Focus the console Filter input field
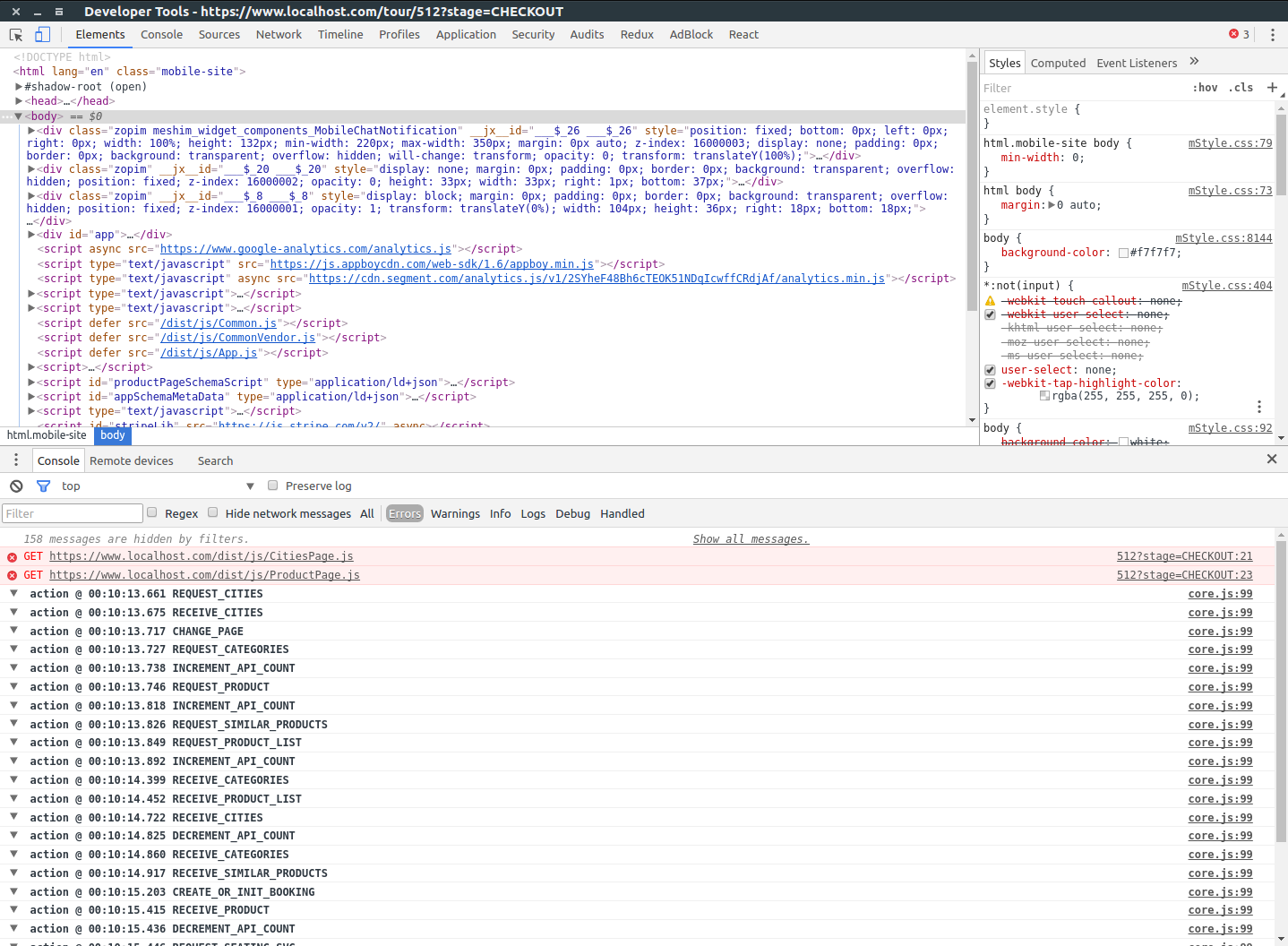Image resolution: width=1288 pixels, height=946 pixels. (73, 513)
